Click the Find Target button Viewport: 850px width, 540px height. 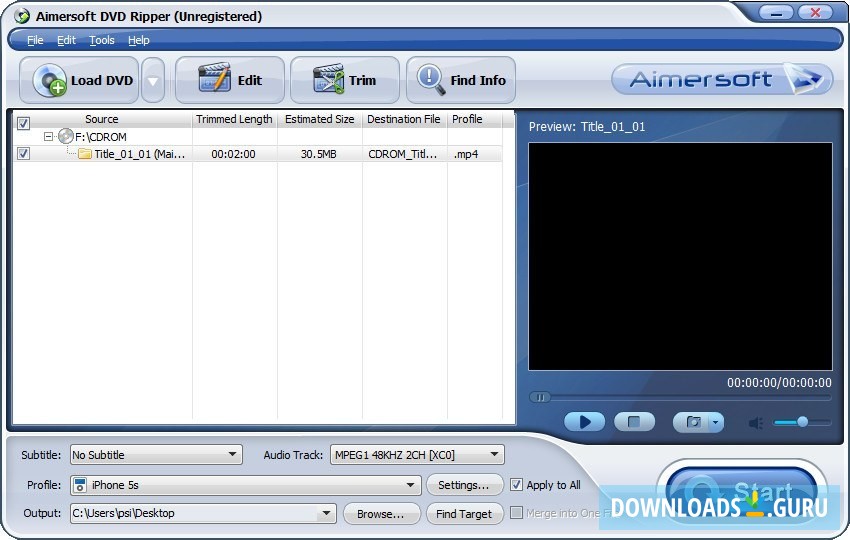464,513
